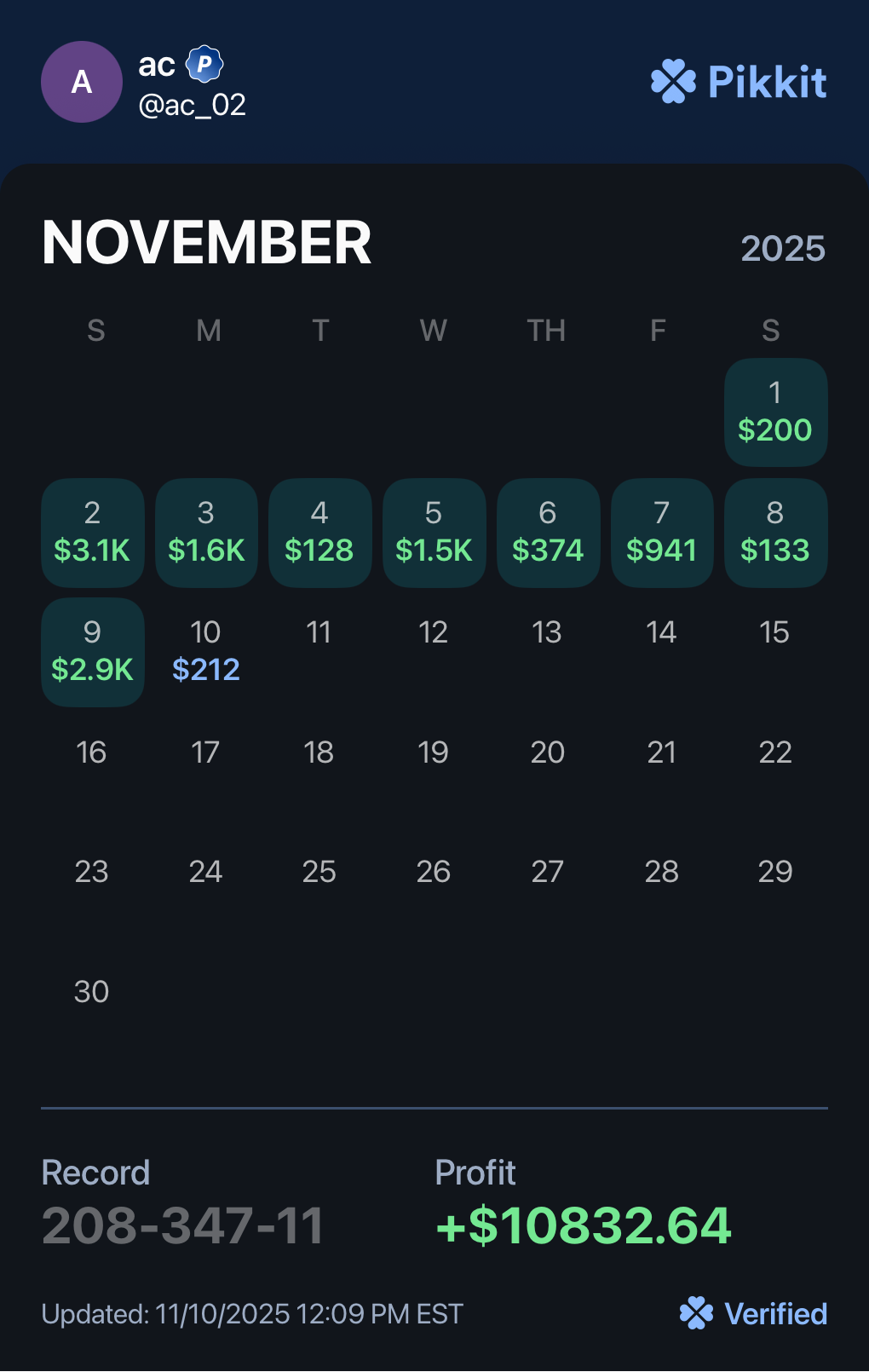Screen dimensions: 869x1372
Task: Click the Verified clover icon
Action: tap(696, 1313)
